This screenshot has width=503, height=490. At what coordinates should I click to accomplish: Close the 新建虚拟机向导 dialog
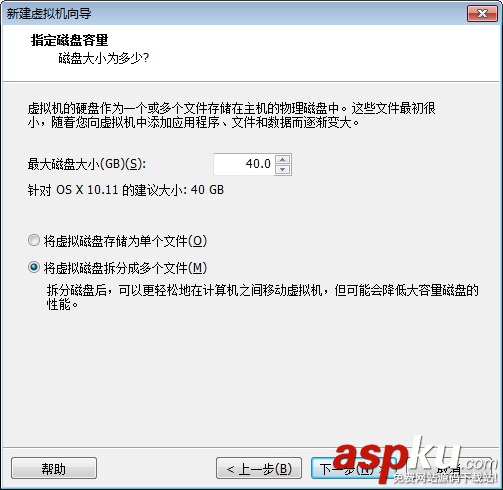pyautogui.click(x=482, y=14)
